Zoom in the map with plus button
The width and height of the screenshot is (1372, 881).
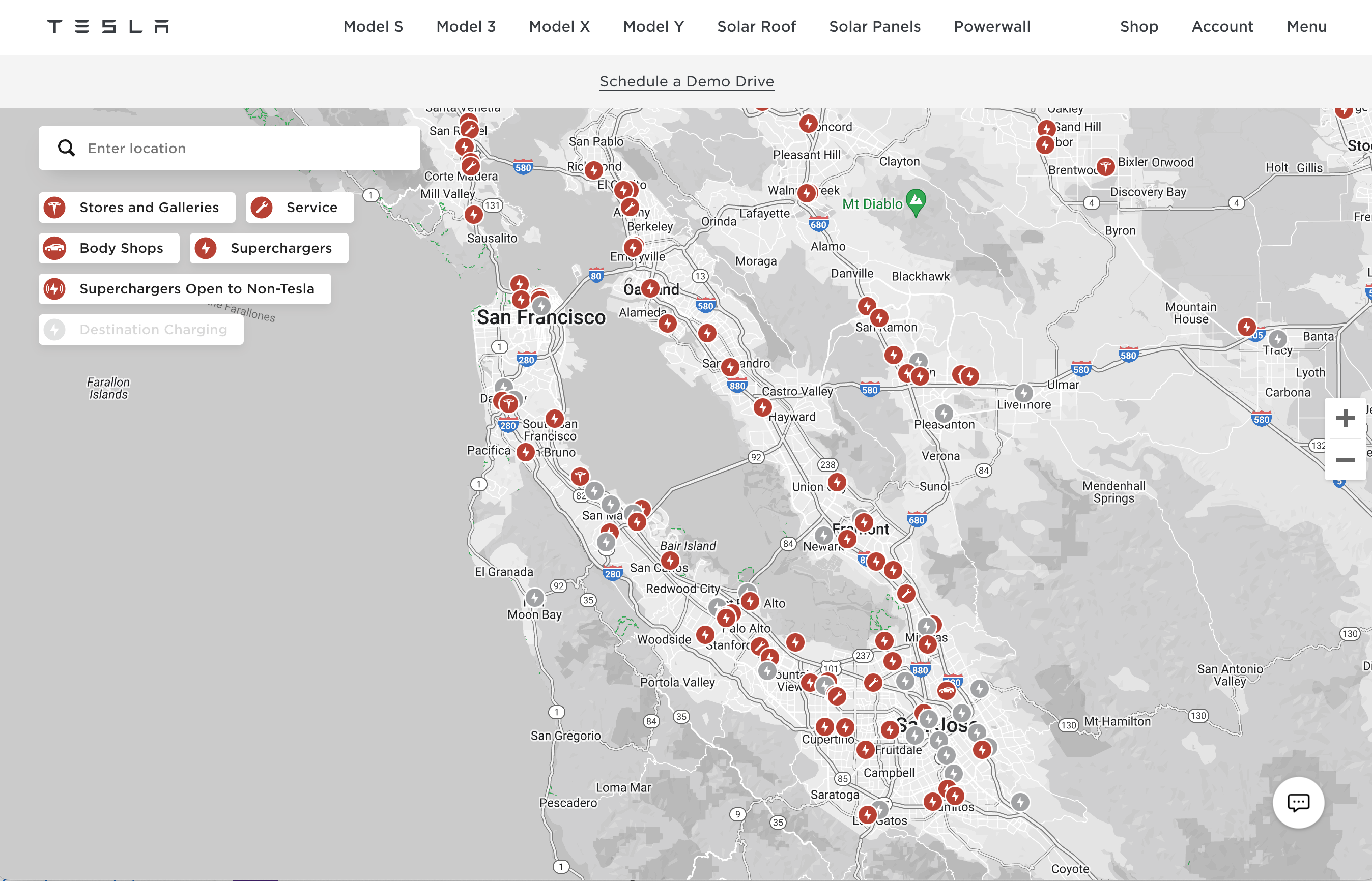point(1345,418)
